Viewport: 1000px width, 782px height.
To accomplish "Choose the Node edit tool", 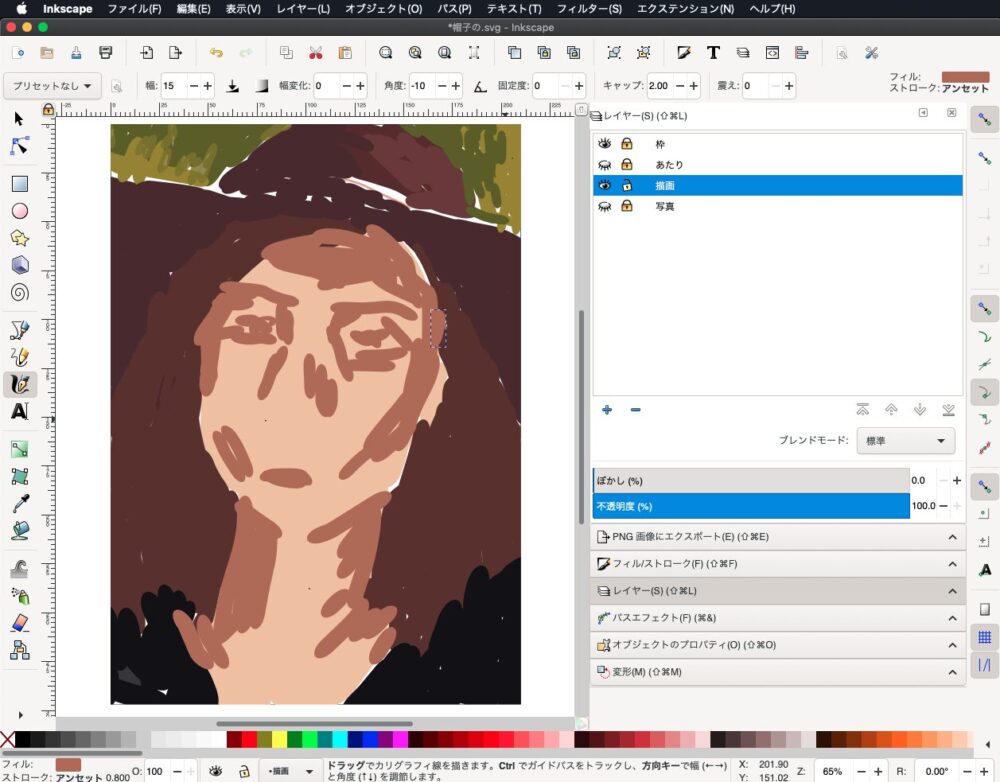I will point(19,146).
